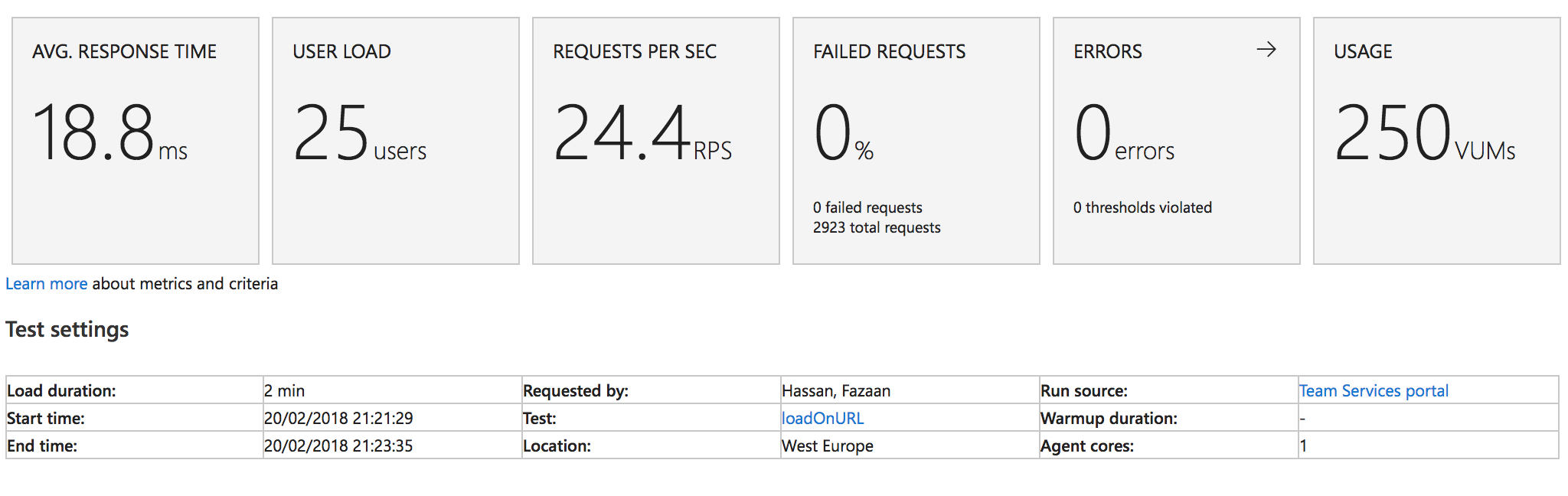Open the Errors summary tile
The image size is (1568, 496).
pos(1177,141)
